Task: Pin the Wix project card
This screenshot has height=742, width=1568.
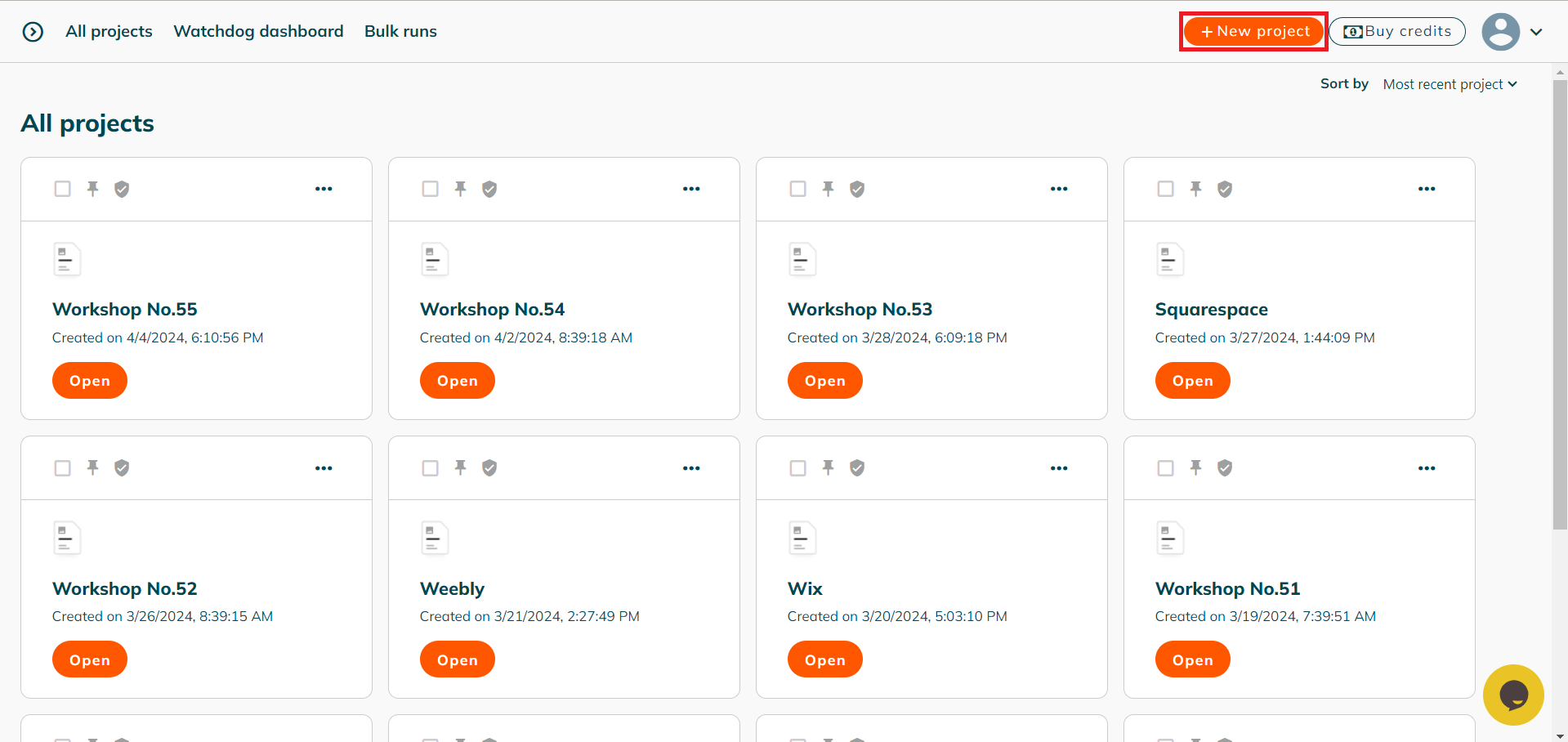Action: 829,467
